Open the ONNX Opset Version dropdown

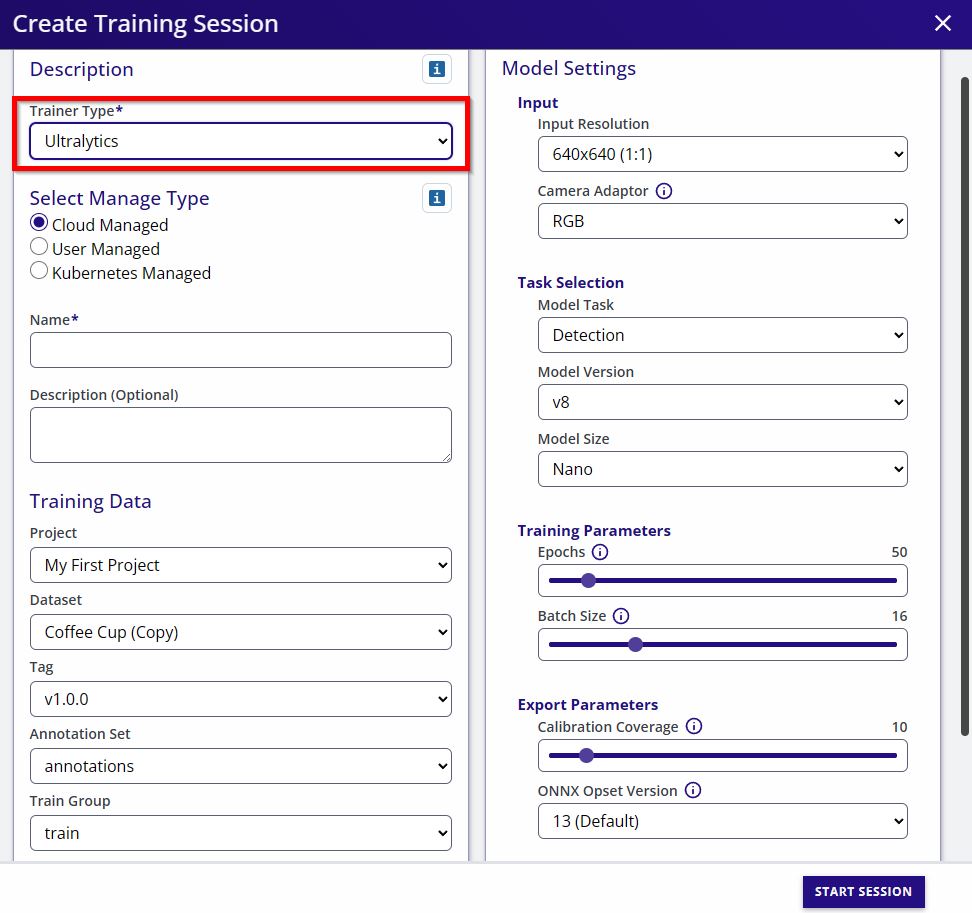click(x=722, y=821)
